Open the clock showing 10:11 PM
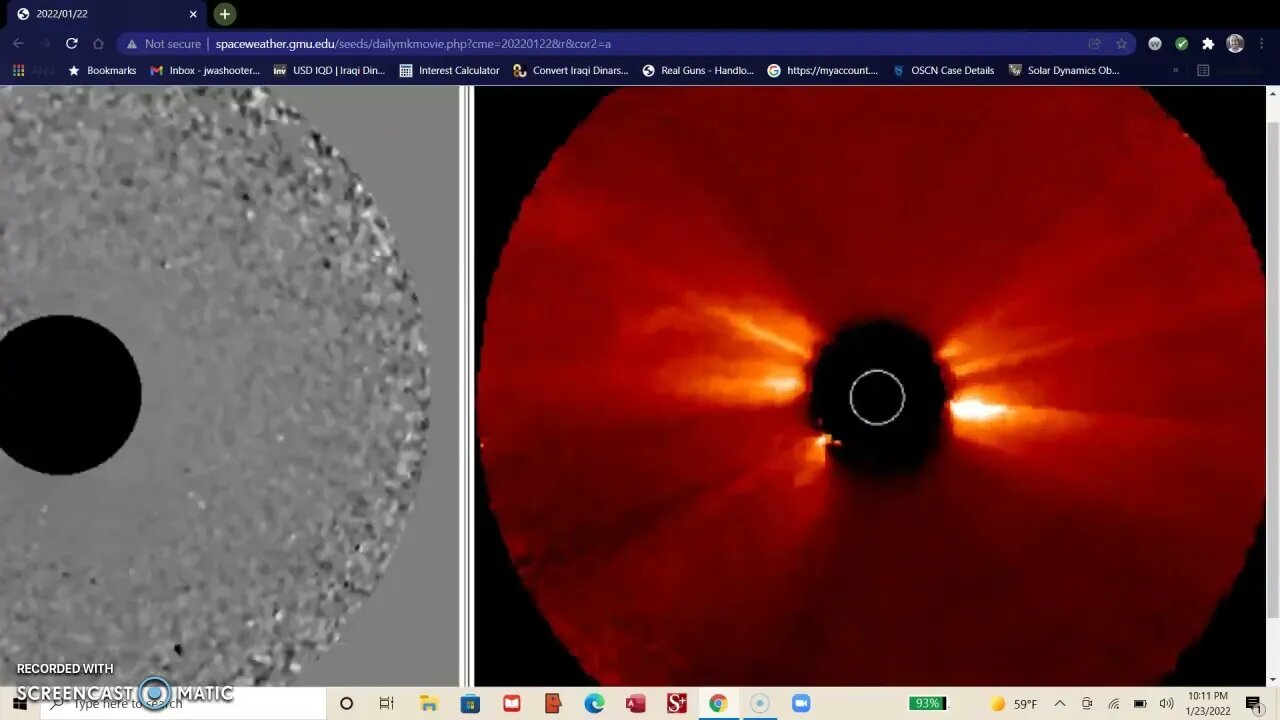The width and height of the screenshot is (1280, 720). (x=1208, y=703)
